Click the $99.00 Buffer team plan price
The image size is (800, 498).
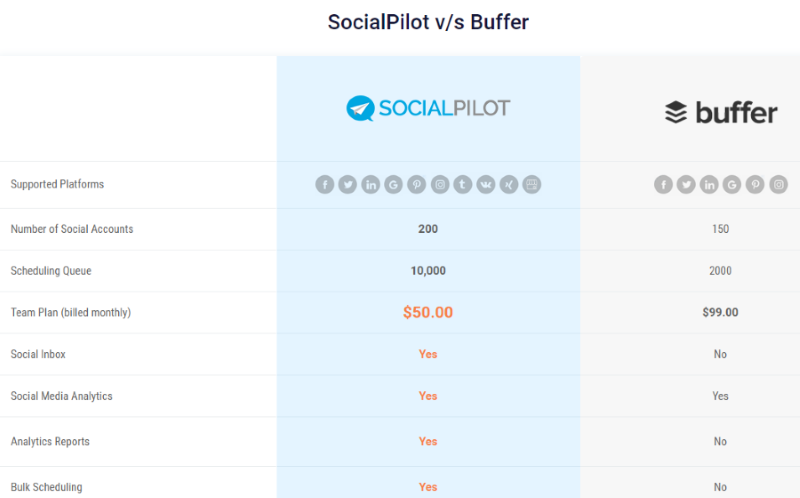[720, 312]
